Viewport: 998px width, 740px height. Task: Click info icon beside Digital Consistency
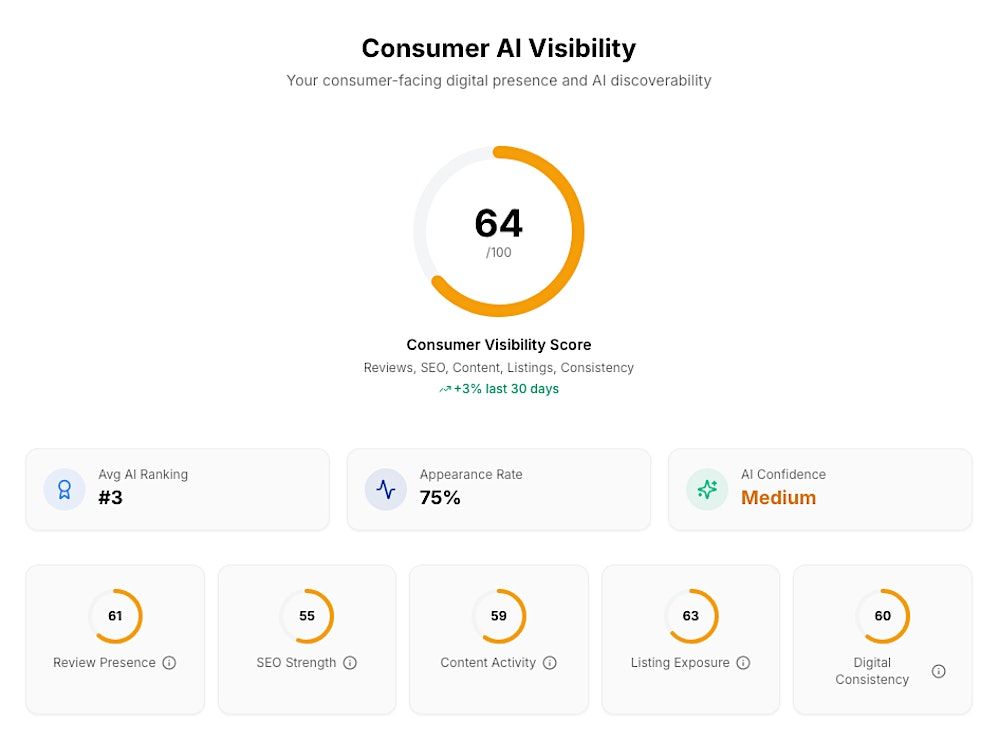coord(938,671)
